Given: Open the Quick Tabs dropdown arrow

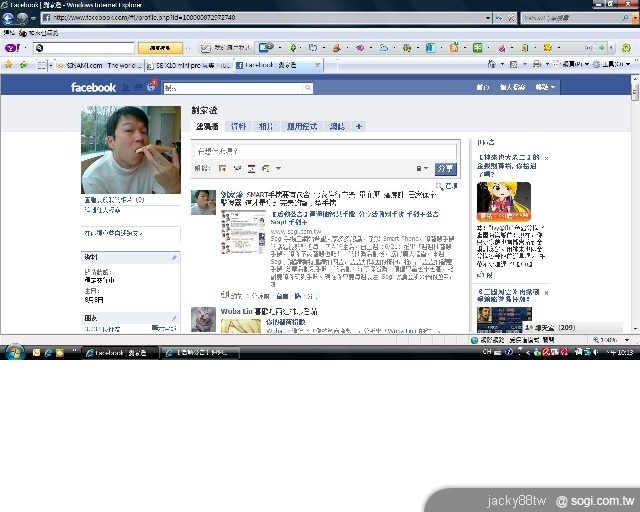Looking at the screenshot, I should pyautogui.click(x=51, y=65).
